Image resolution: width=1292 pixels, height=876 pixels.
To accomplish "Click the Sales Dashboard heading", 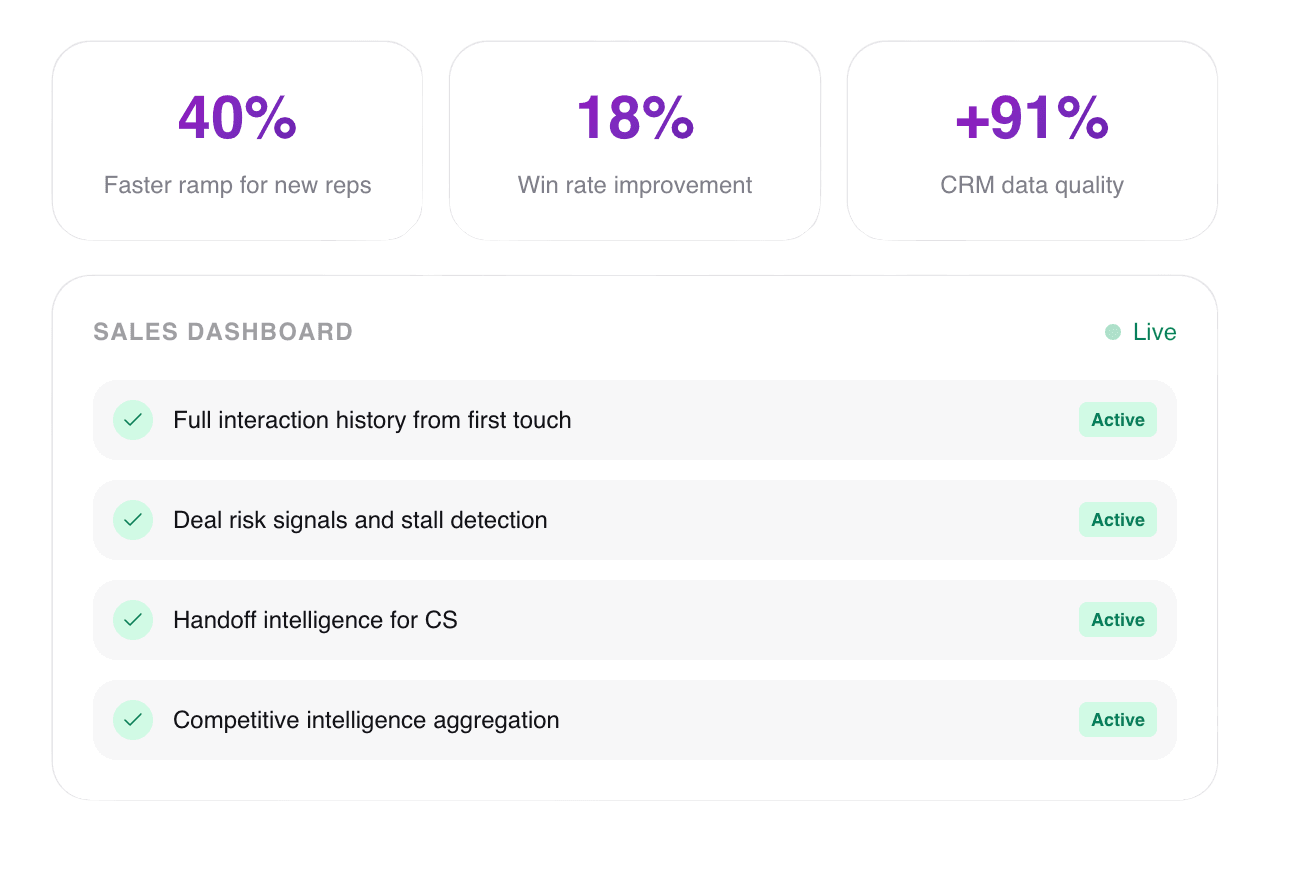I will point(223,332).
